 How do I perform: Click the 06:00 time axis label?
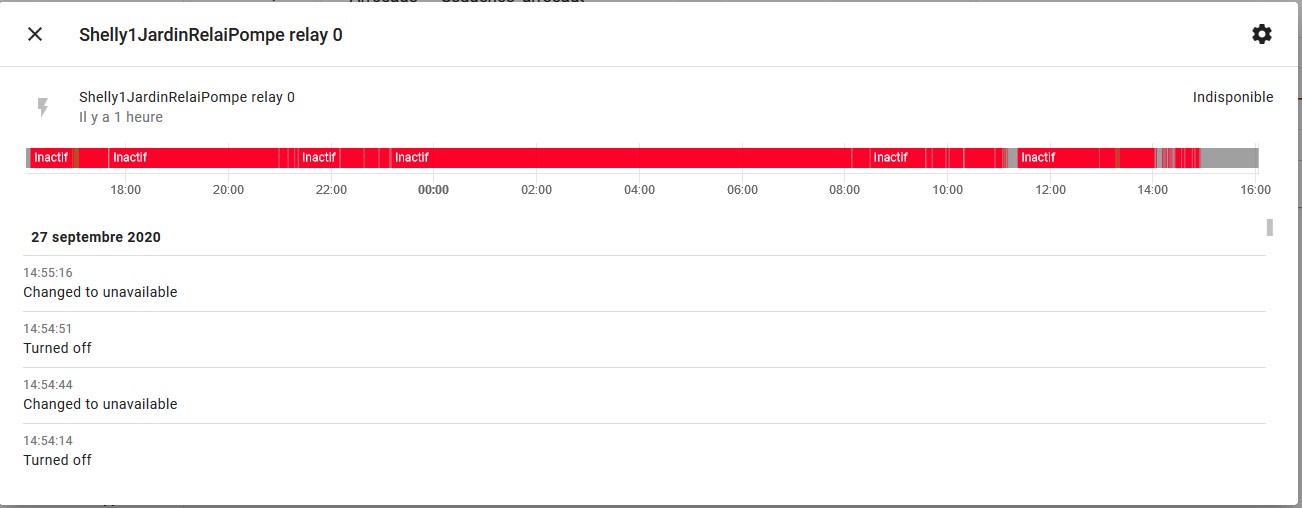coord(742,190)
